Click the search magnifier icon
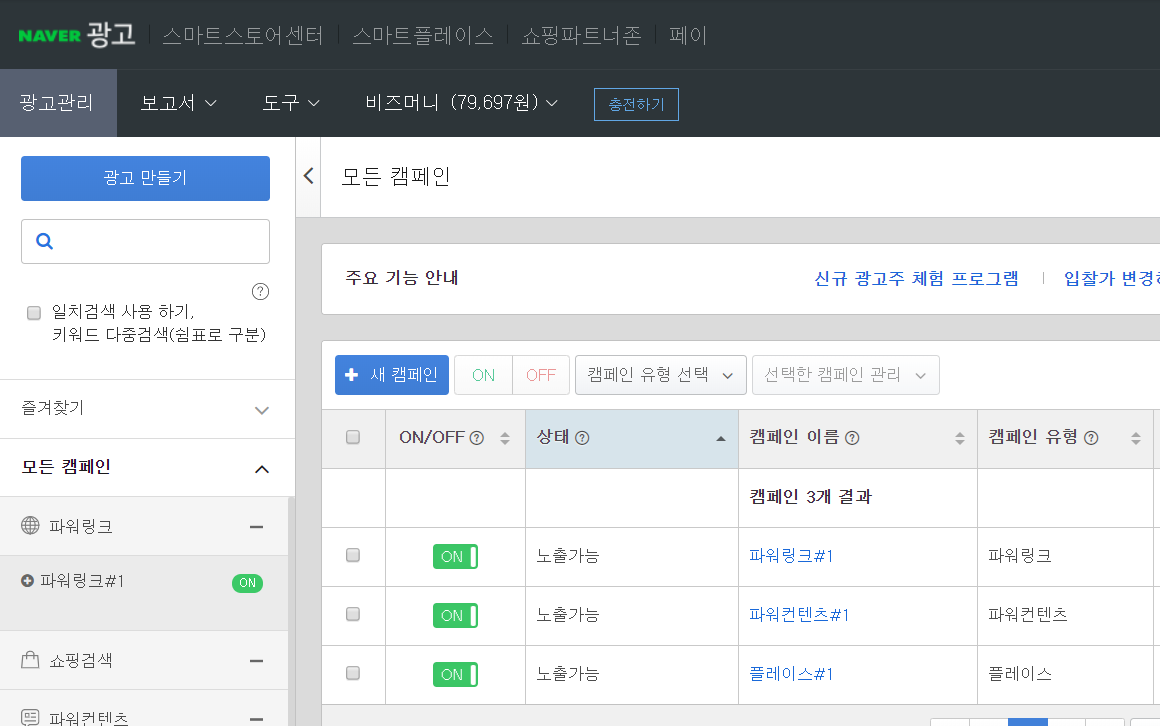Screen dimensions: 1160x726 [44, 241]
